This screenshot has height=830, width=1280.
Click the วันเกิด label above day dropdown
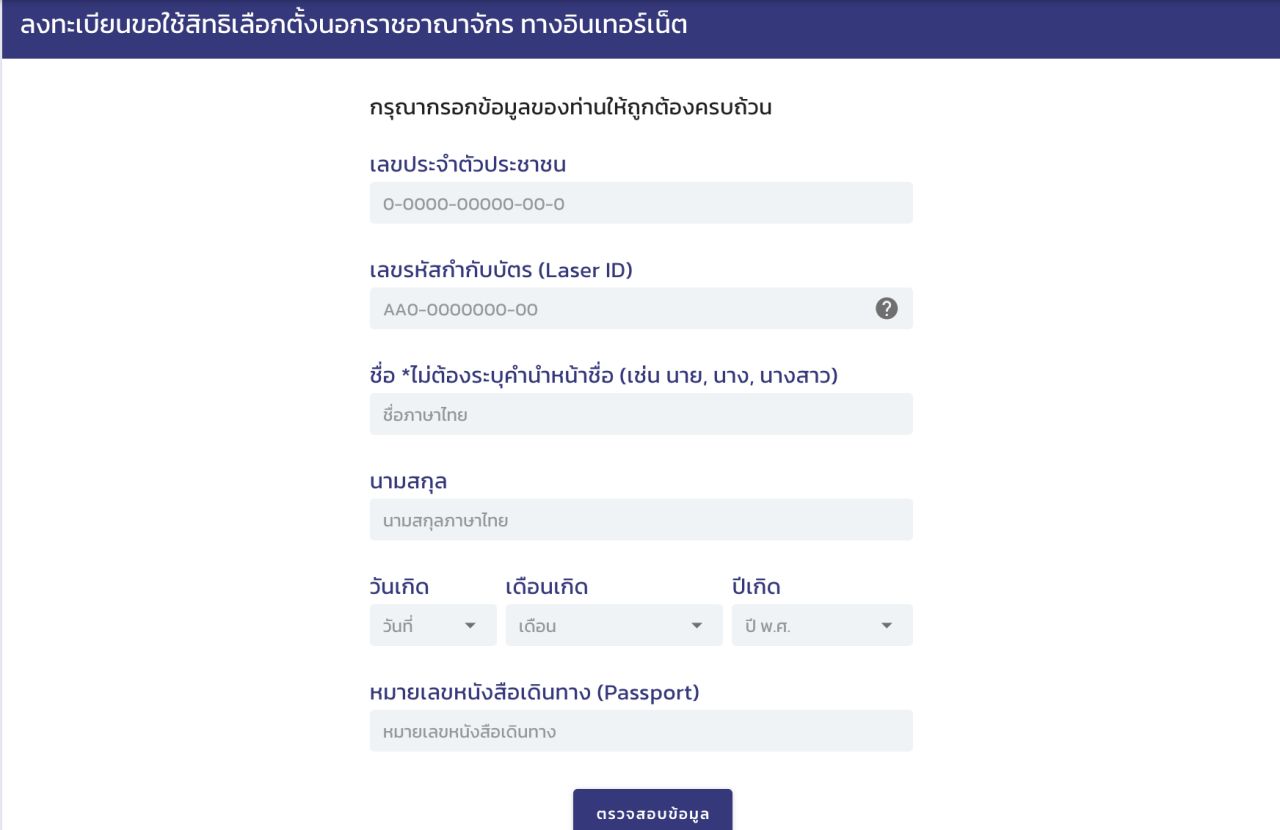(399, 587)
